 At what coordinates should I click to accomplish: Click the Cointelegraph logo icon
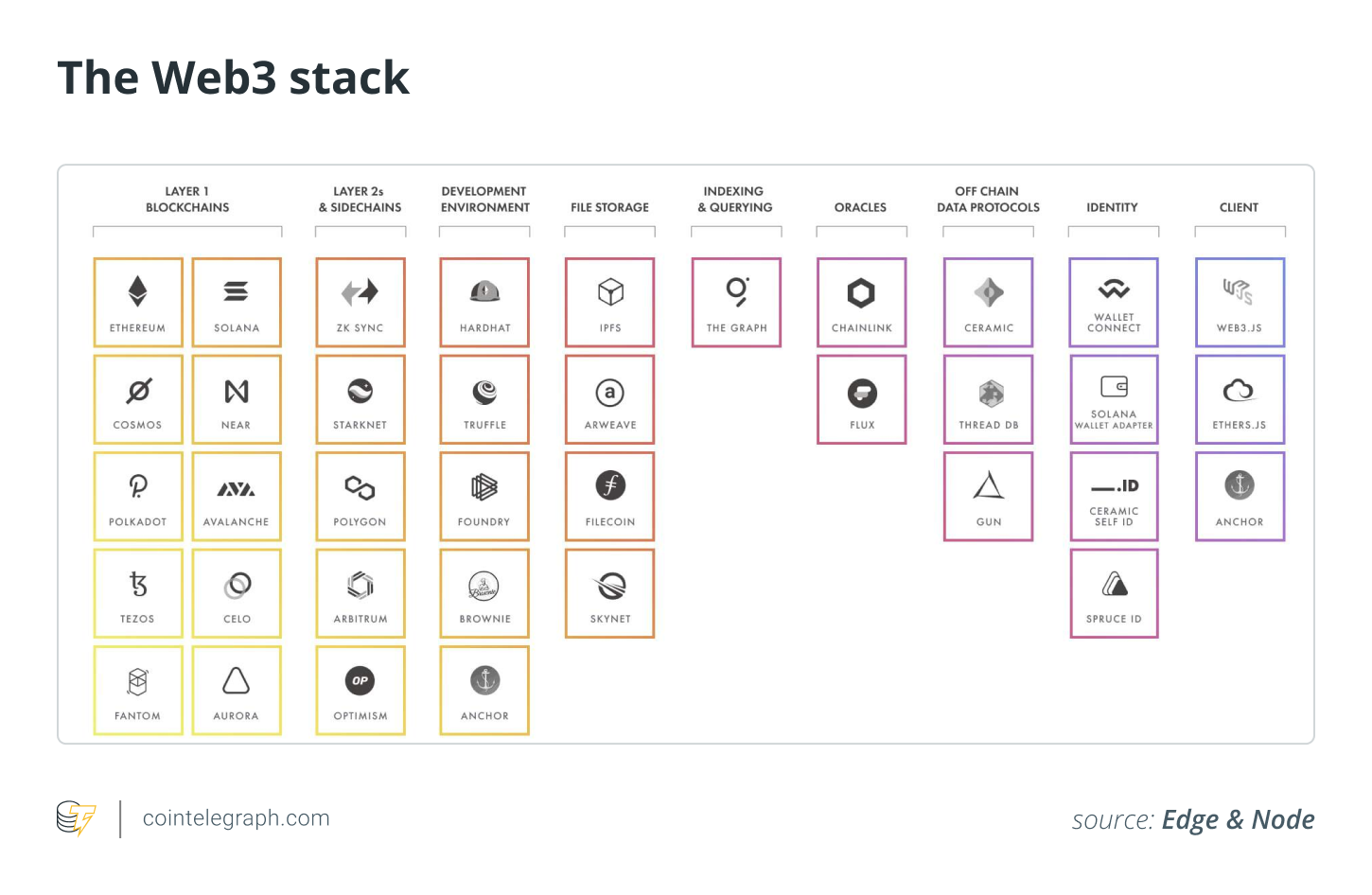pyautogui.click(x=76, y=818)
